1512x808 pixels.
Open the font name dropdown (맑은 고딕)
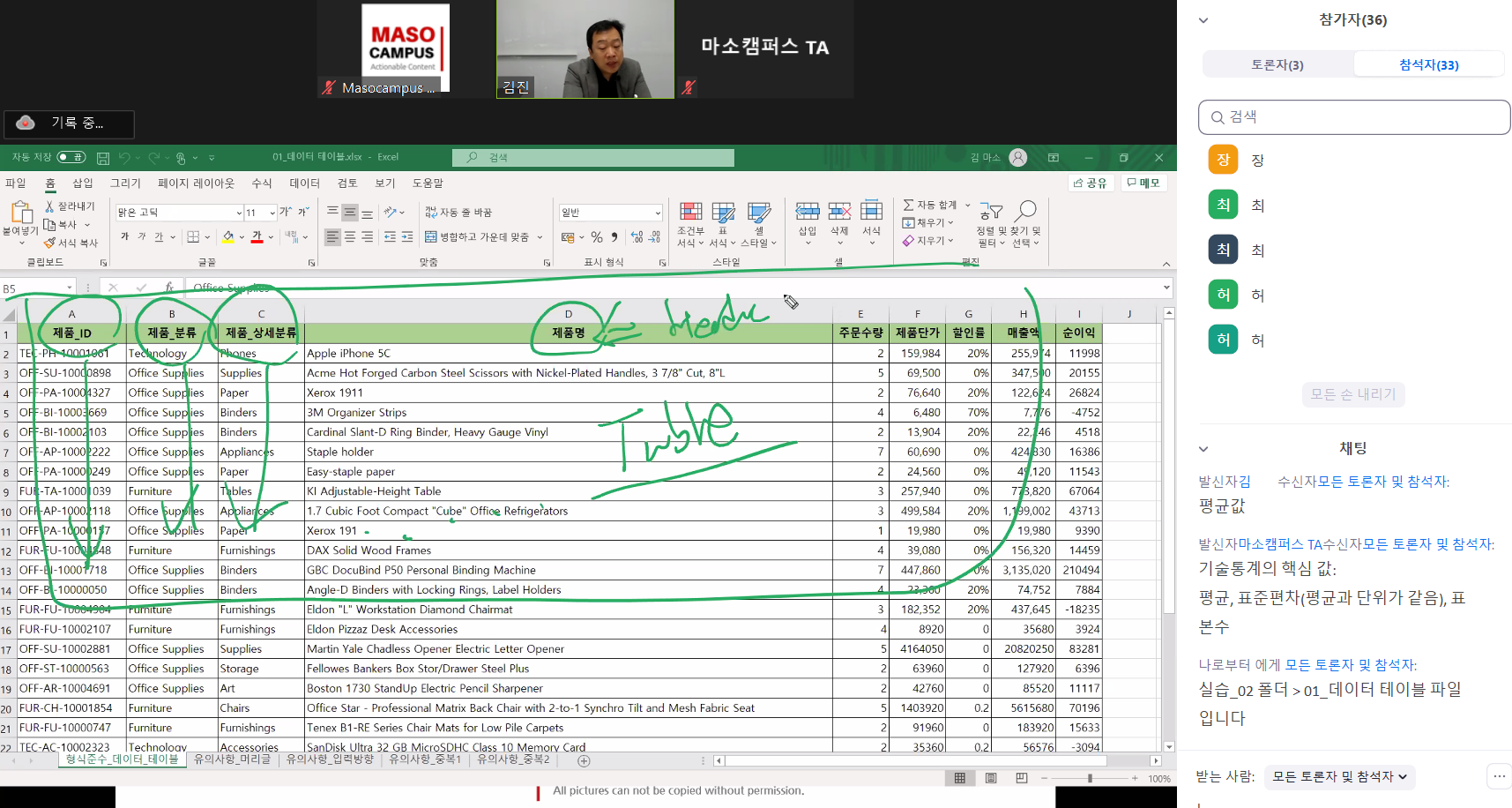coord(239,213)
